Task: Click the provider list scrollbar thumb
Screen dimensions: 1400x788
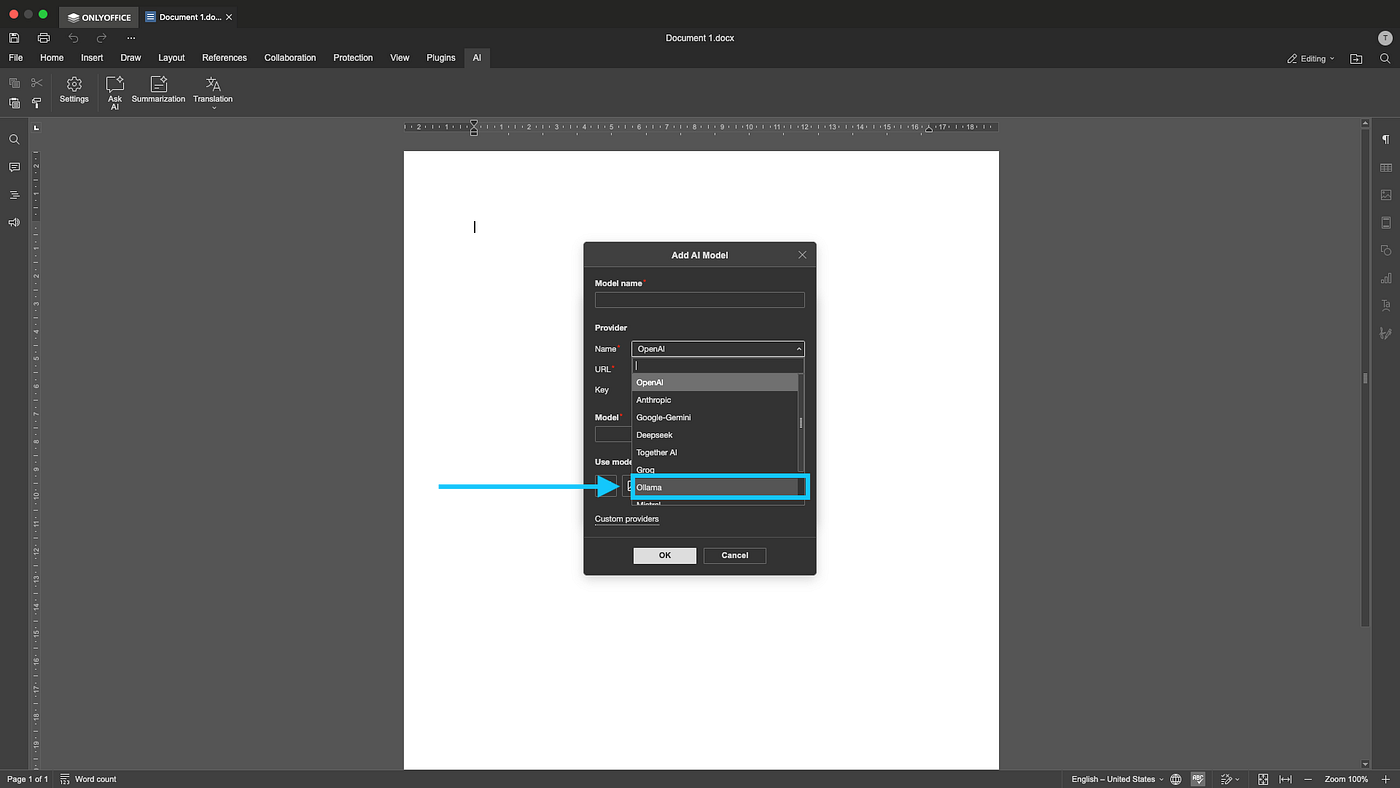Action: (801, 422)
